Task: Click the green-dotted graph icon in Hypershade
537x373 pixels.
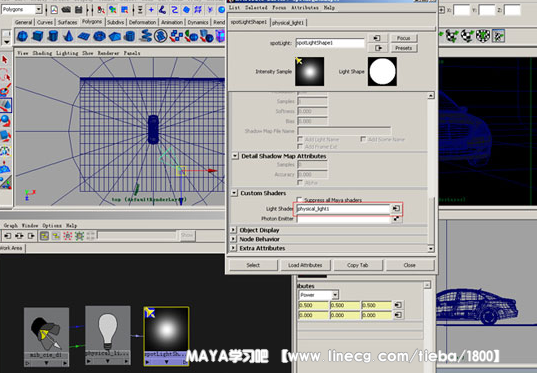Action: [x=79, y=236]
